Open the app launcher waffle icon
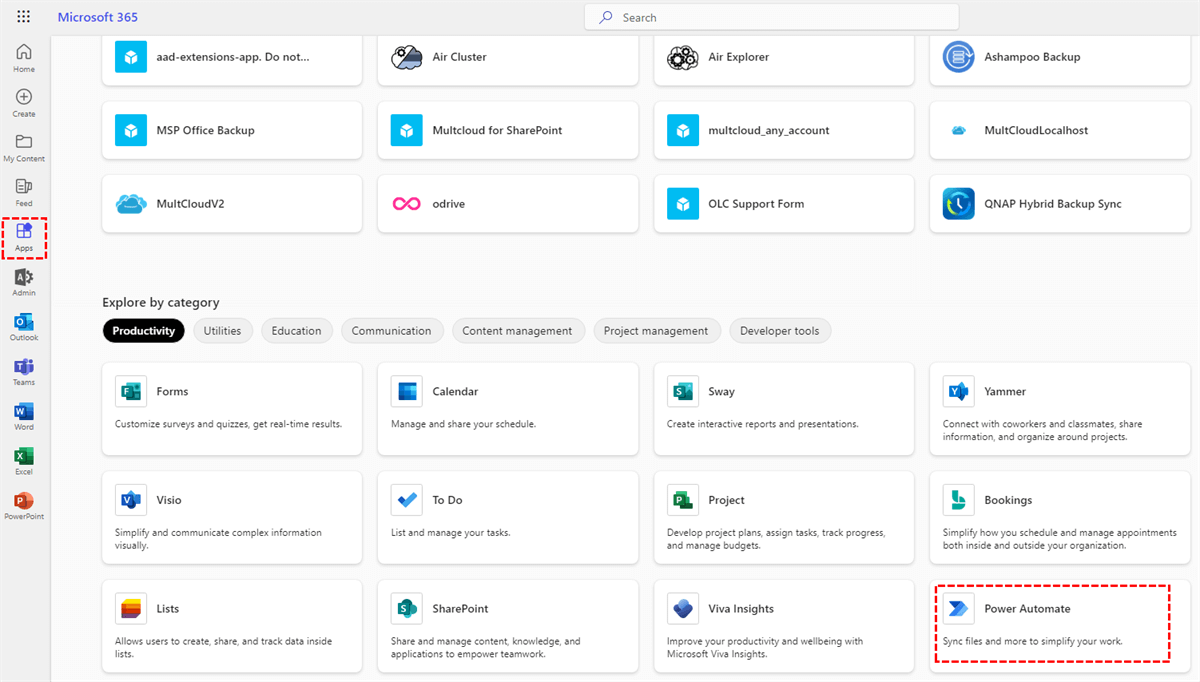Viewport: 1200px width, 682px height. coord(24,17)
